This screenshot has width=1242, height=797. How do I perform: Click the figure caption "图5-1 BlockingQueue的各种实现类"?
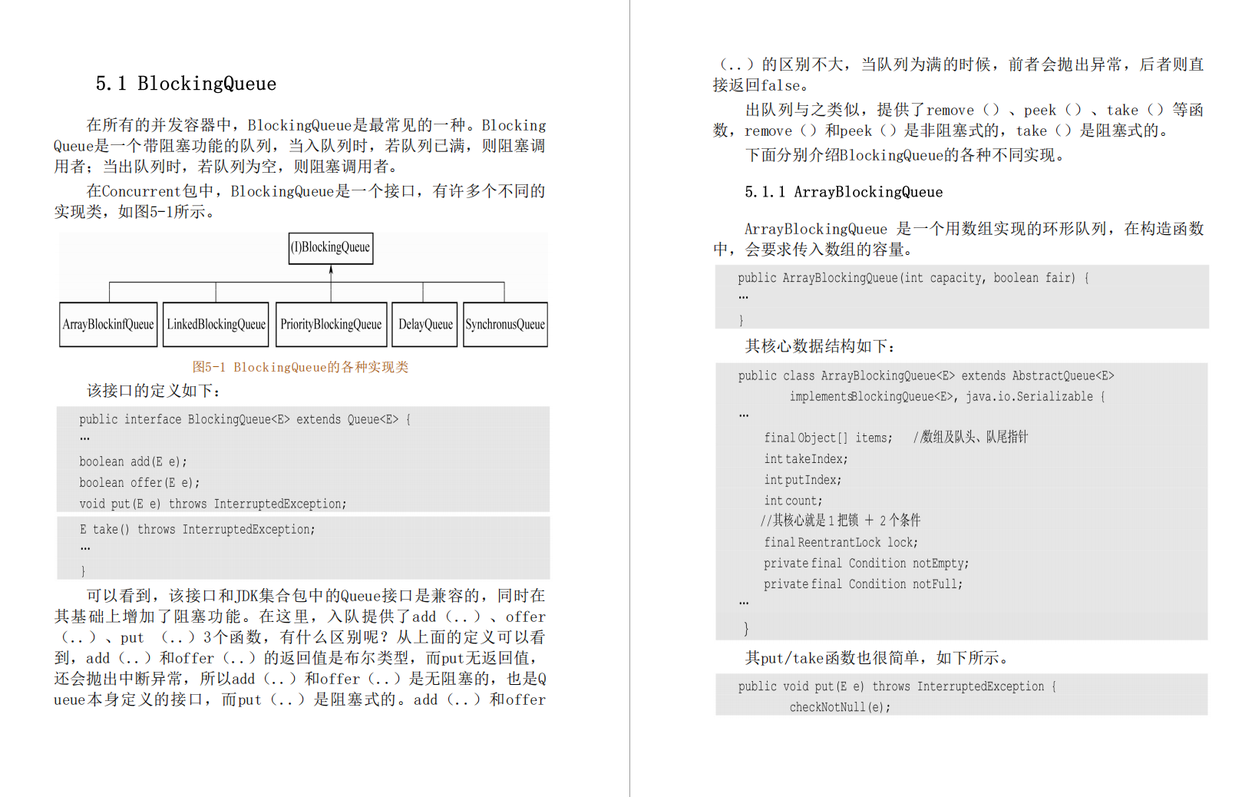pyautogui.click(x=301, y=367)
